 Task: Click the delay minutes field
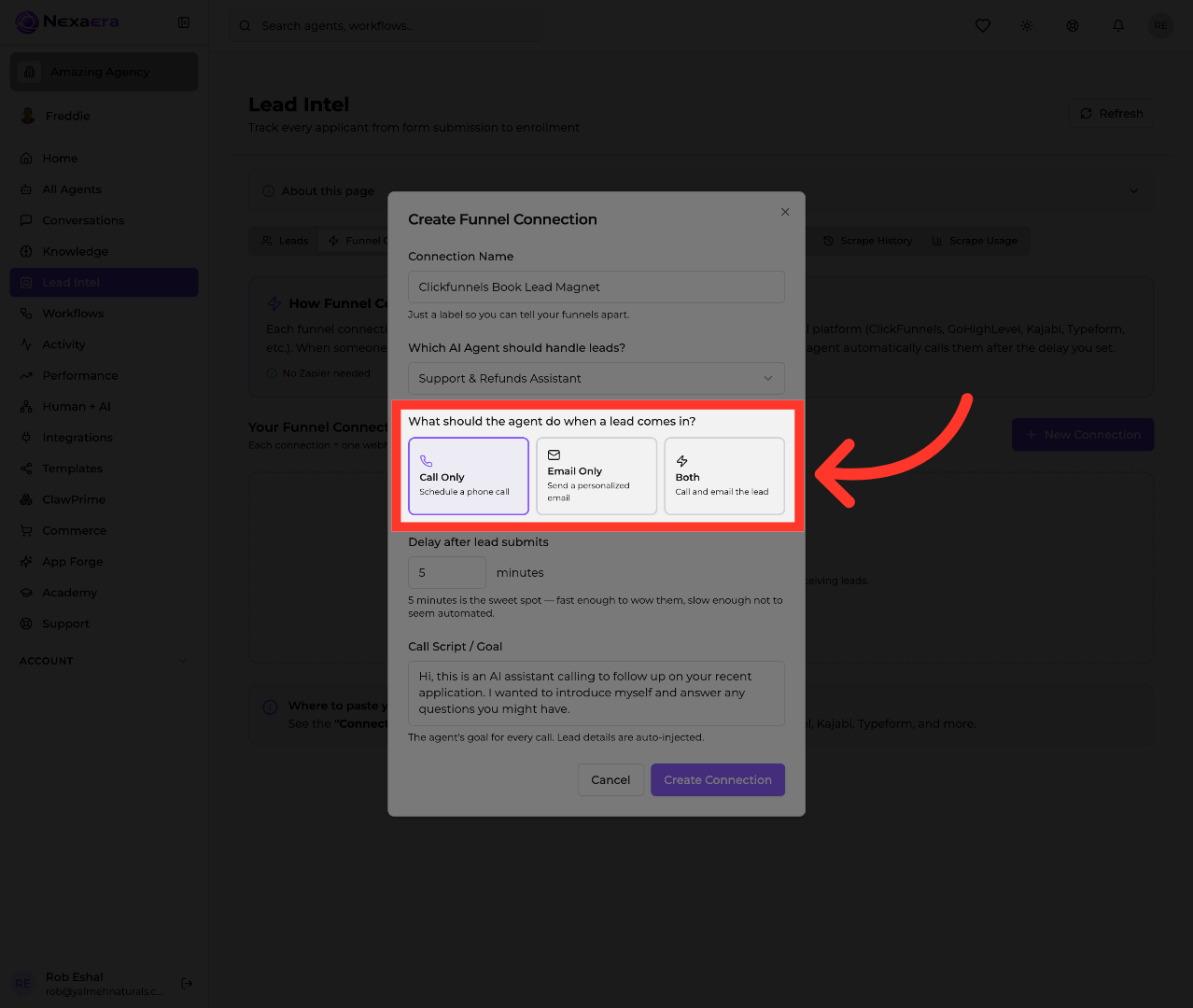[x=447, y=572]
